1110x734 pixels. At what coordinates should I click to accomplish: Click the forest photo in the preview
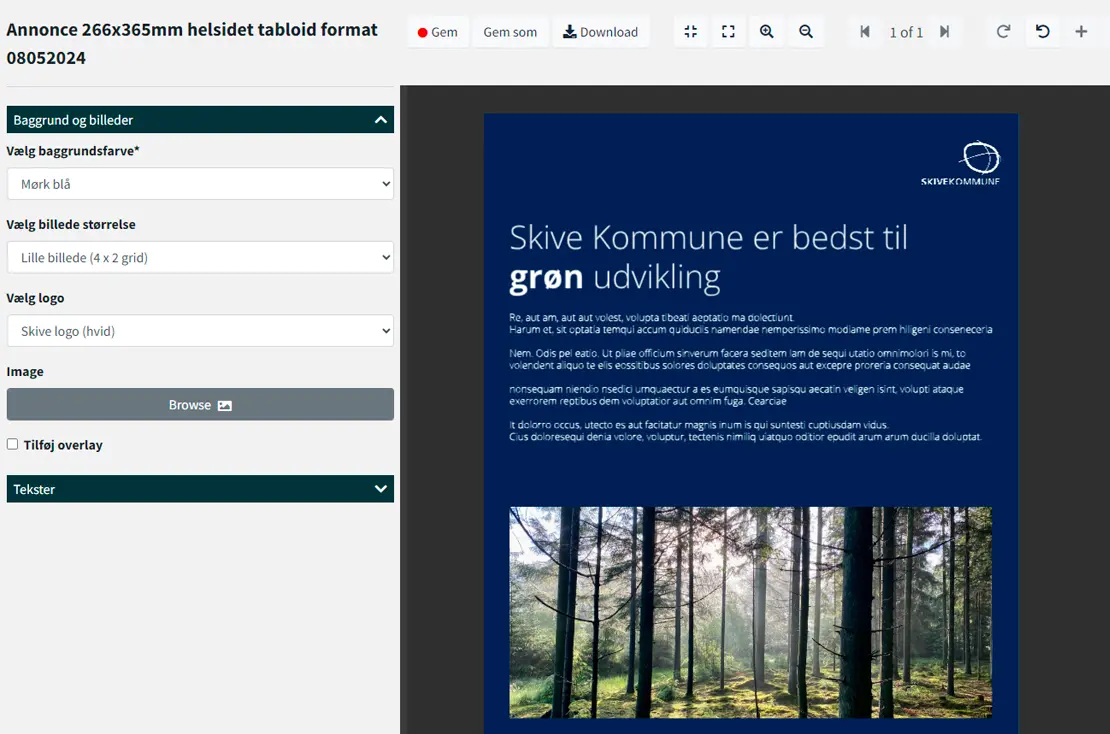(x=750, y=612)
